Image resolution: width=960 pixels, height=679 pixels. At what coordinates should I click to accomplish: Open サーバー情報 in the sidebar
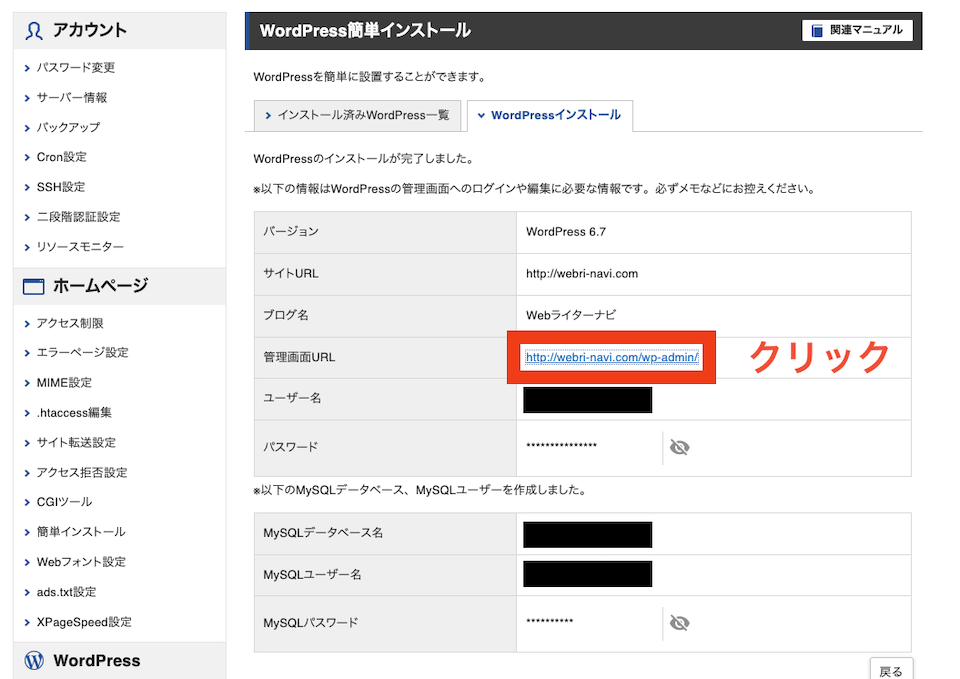pyautogui.click(x=72, y=97)
